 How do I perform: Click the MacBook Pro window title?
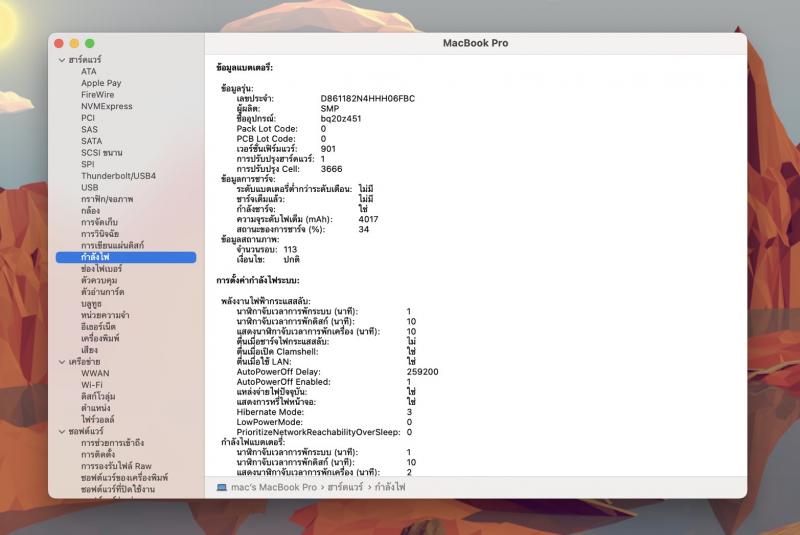point(476,43)
